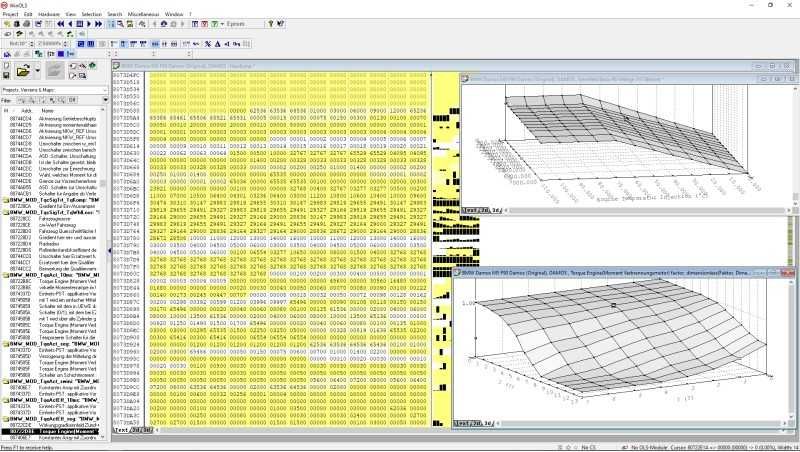Open the dropdown arrow at Filter row's right end

click(105, 100)
